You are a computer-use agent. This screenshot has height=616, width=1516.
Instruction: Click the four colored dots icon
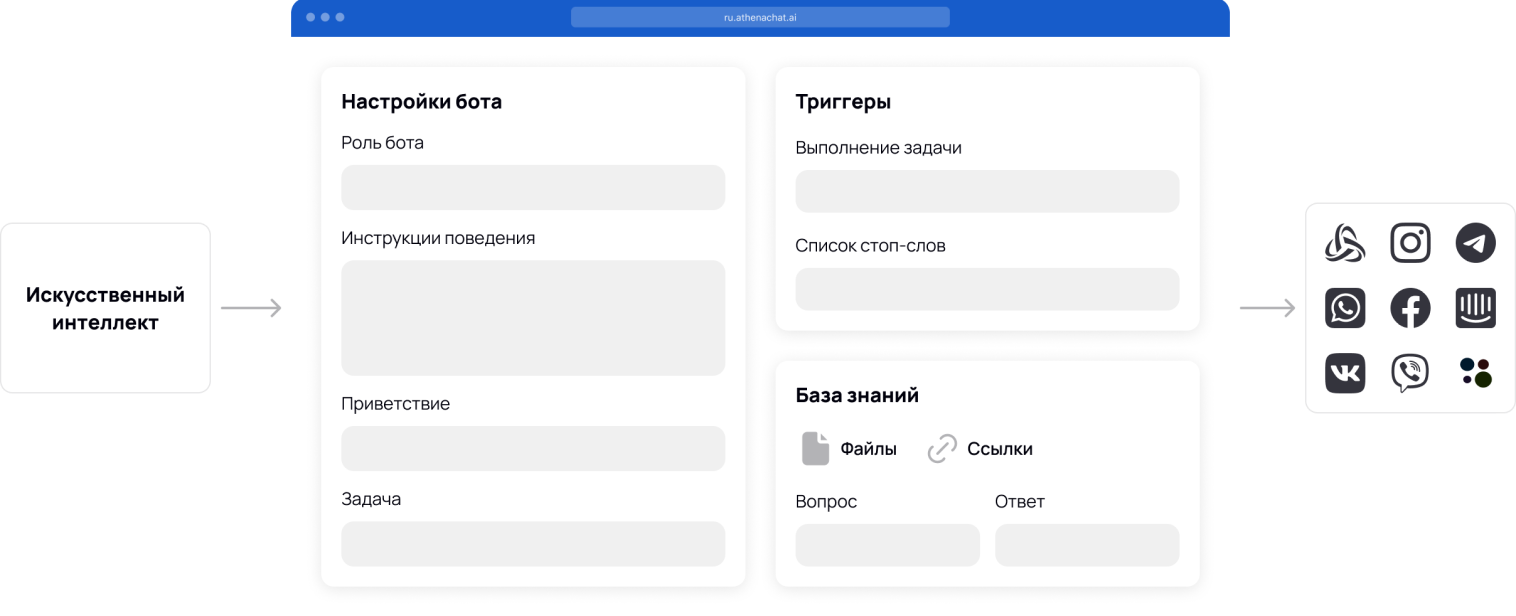[1475, 373]
